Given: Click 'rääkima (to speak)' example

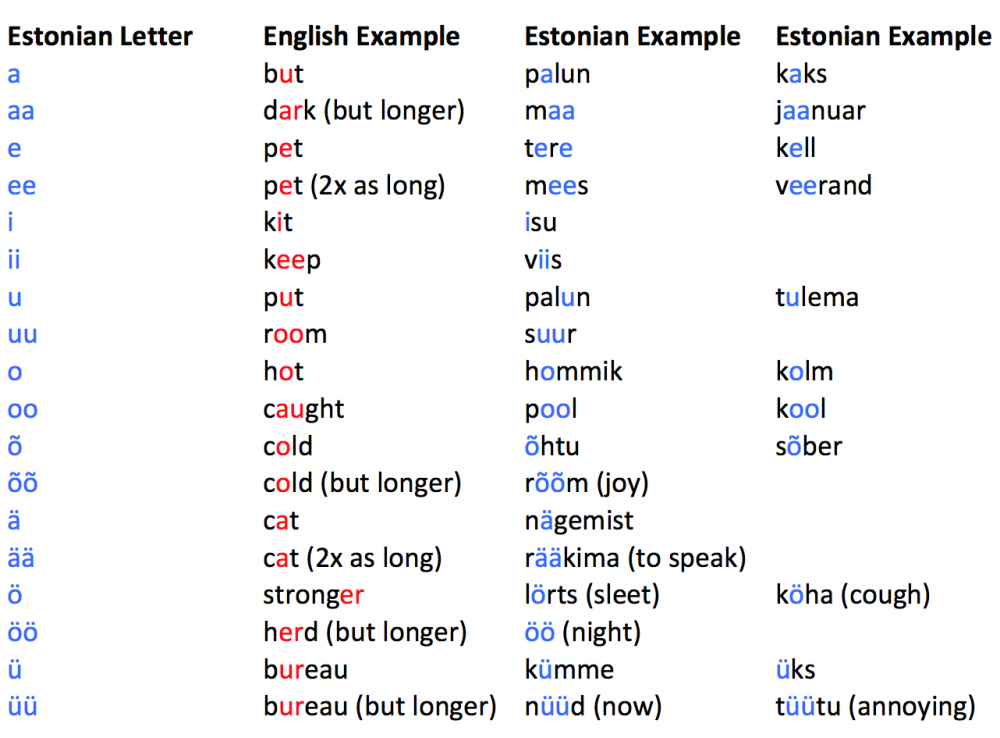Looking at the screenshot, I should coord(635,558).
